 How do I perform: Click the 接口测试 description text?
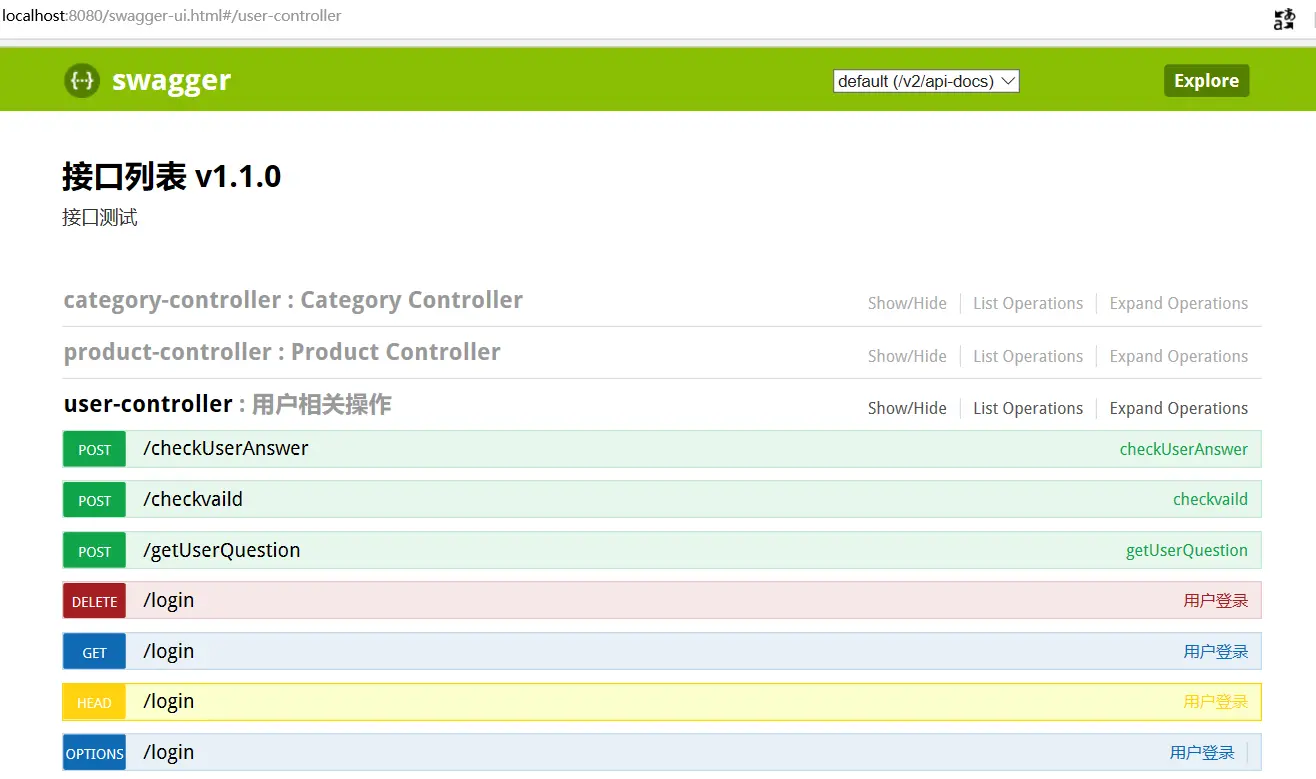click(100, 217)
